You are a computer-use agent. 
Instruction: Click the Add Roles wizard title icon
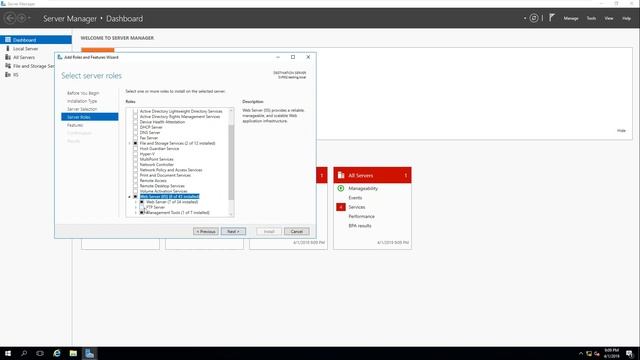[x=60, y=57]
